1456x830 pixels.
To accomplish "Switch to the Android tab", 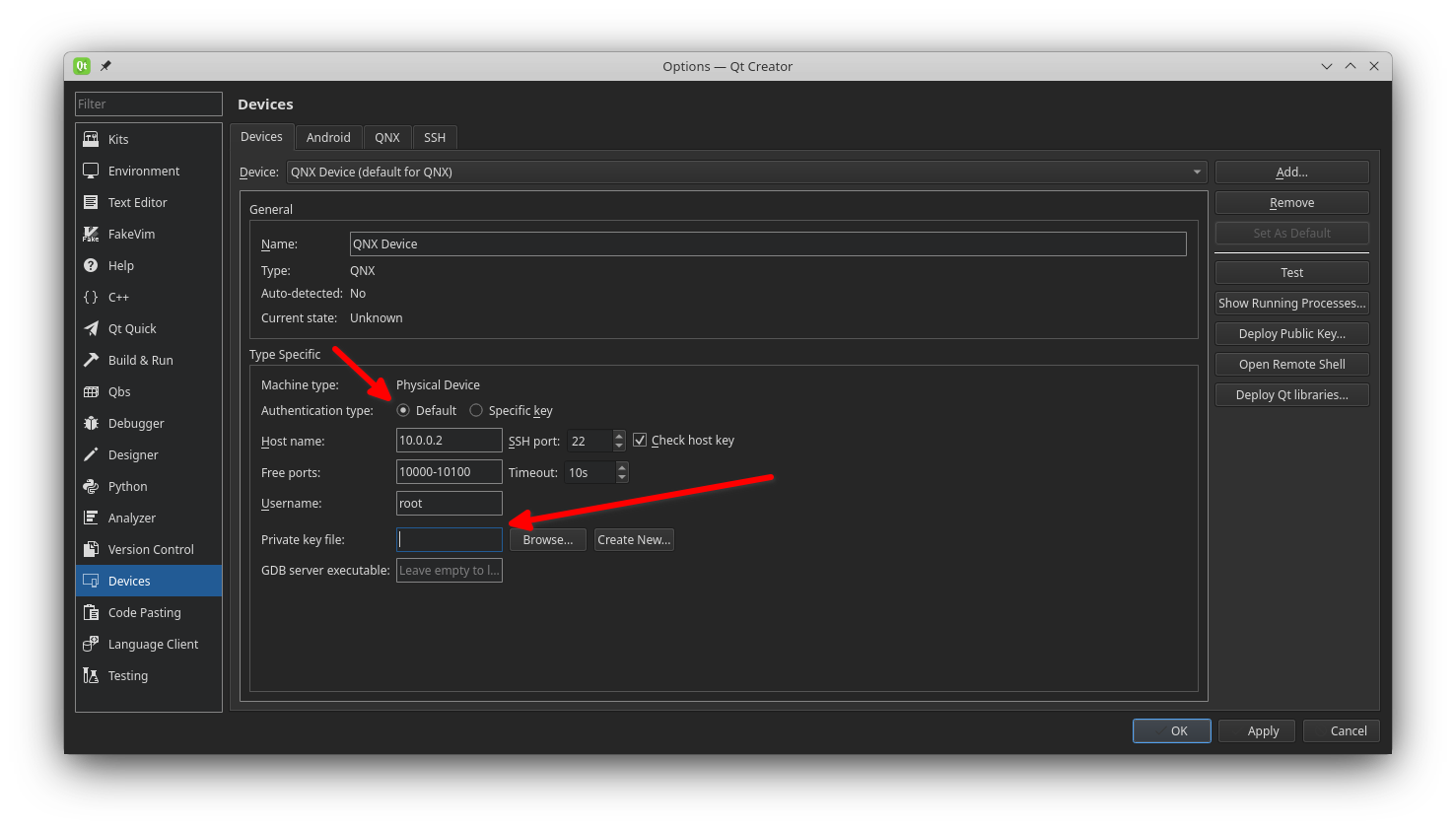I will tap(328, 138).
